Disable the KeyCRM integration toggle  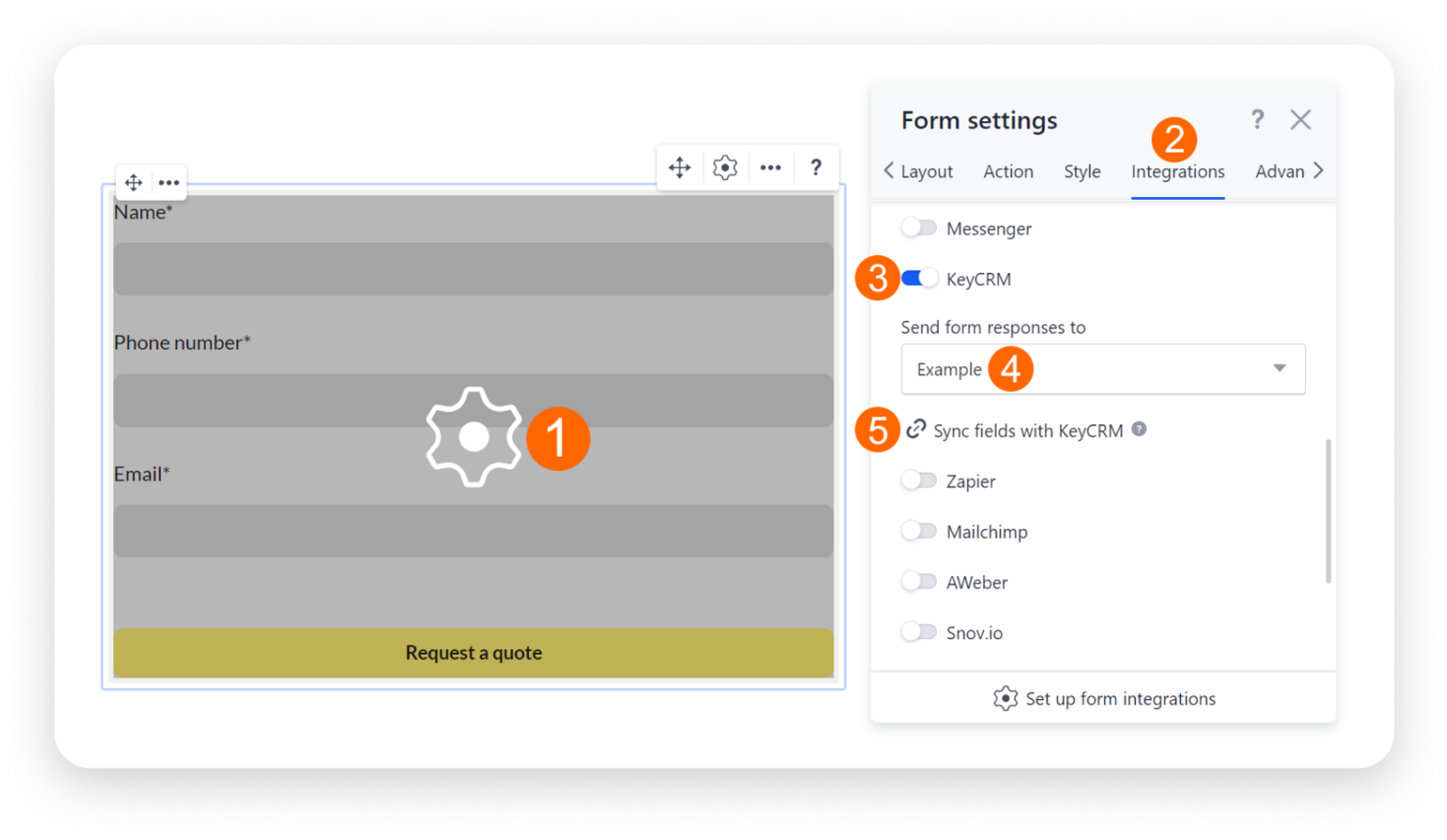click(x=919, y=278)
